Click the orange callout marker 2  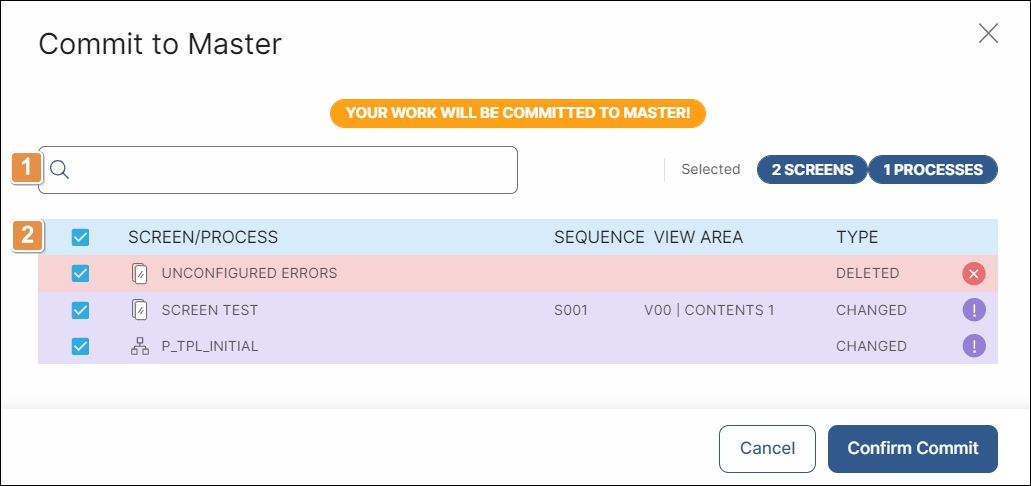(27, 235)
